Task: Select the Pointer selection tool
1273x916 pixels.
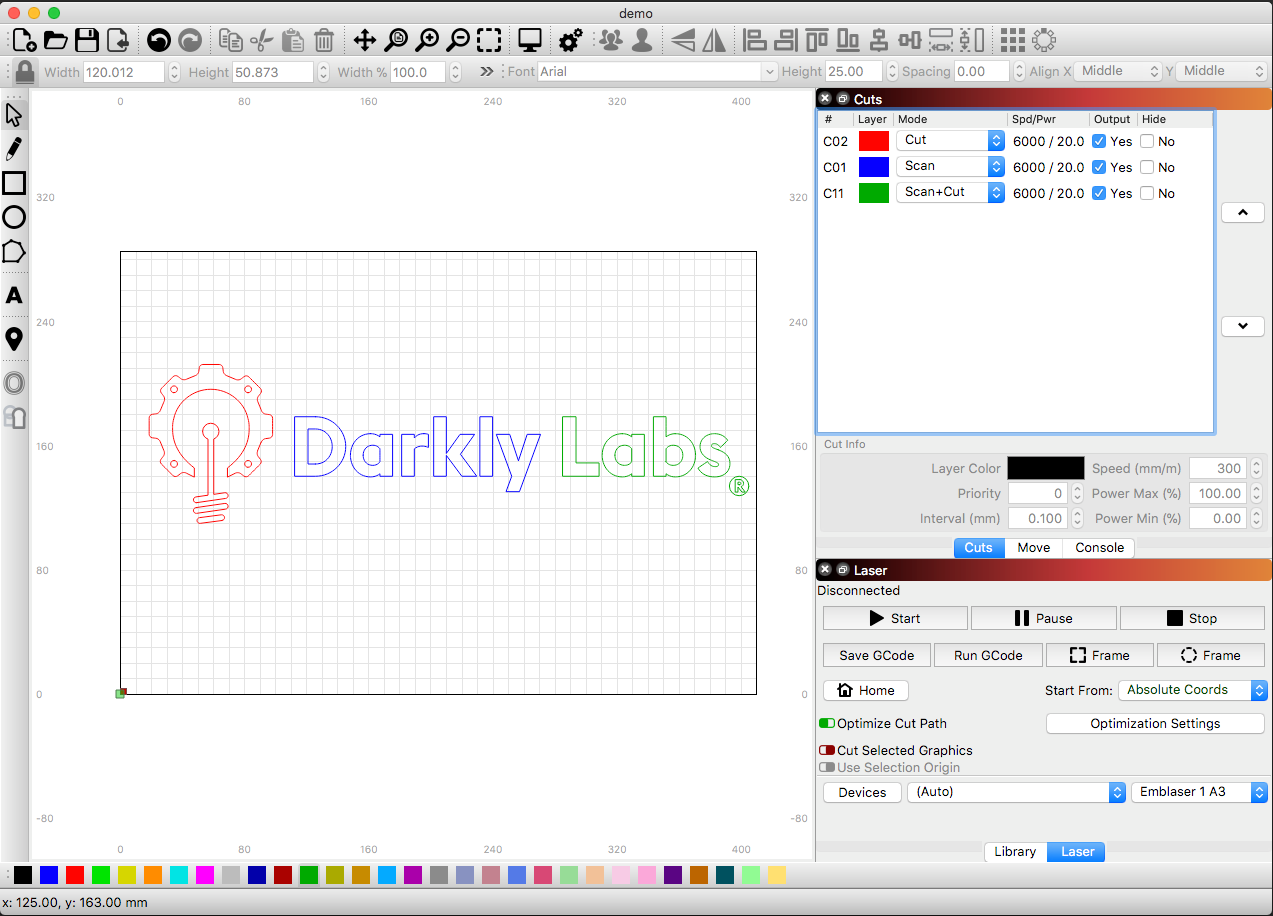Action: 14,115
